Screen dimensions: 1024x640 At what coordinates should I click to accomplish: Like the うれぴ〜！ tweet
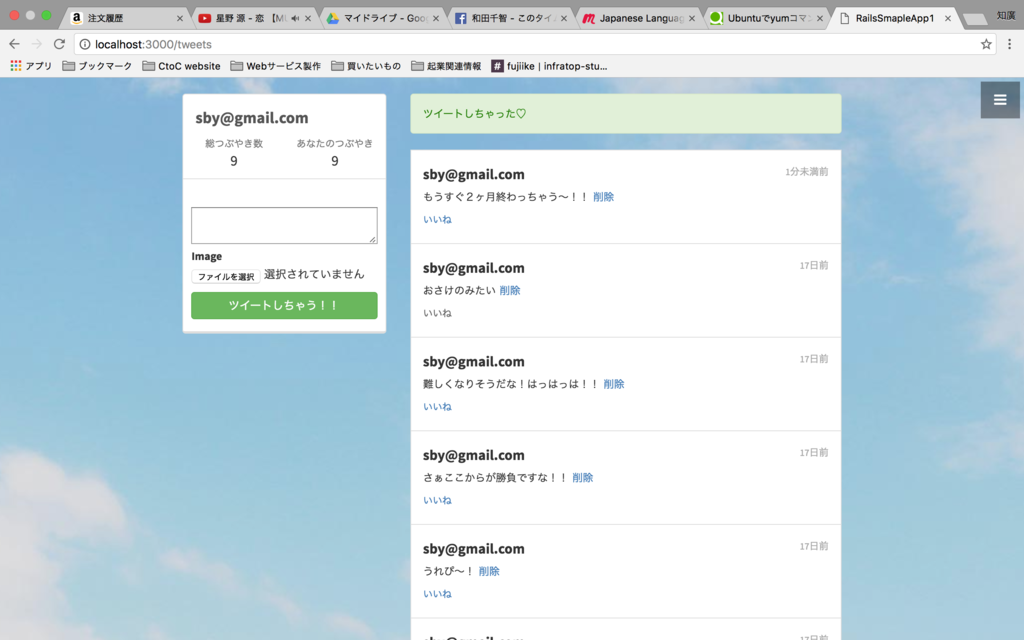point(437,594)
